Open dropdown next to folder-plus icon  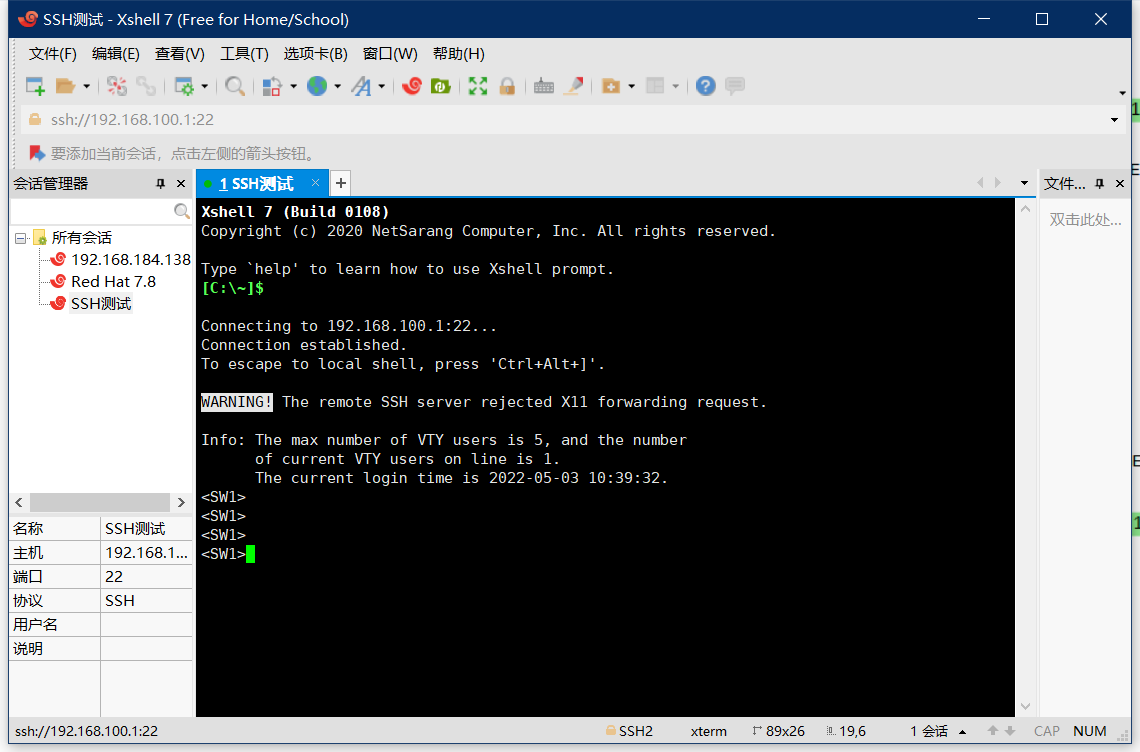coord(631,86)
